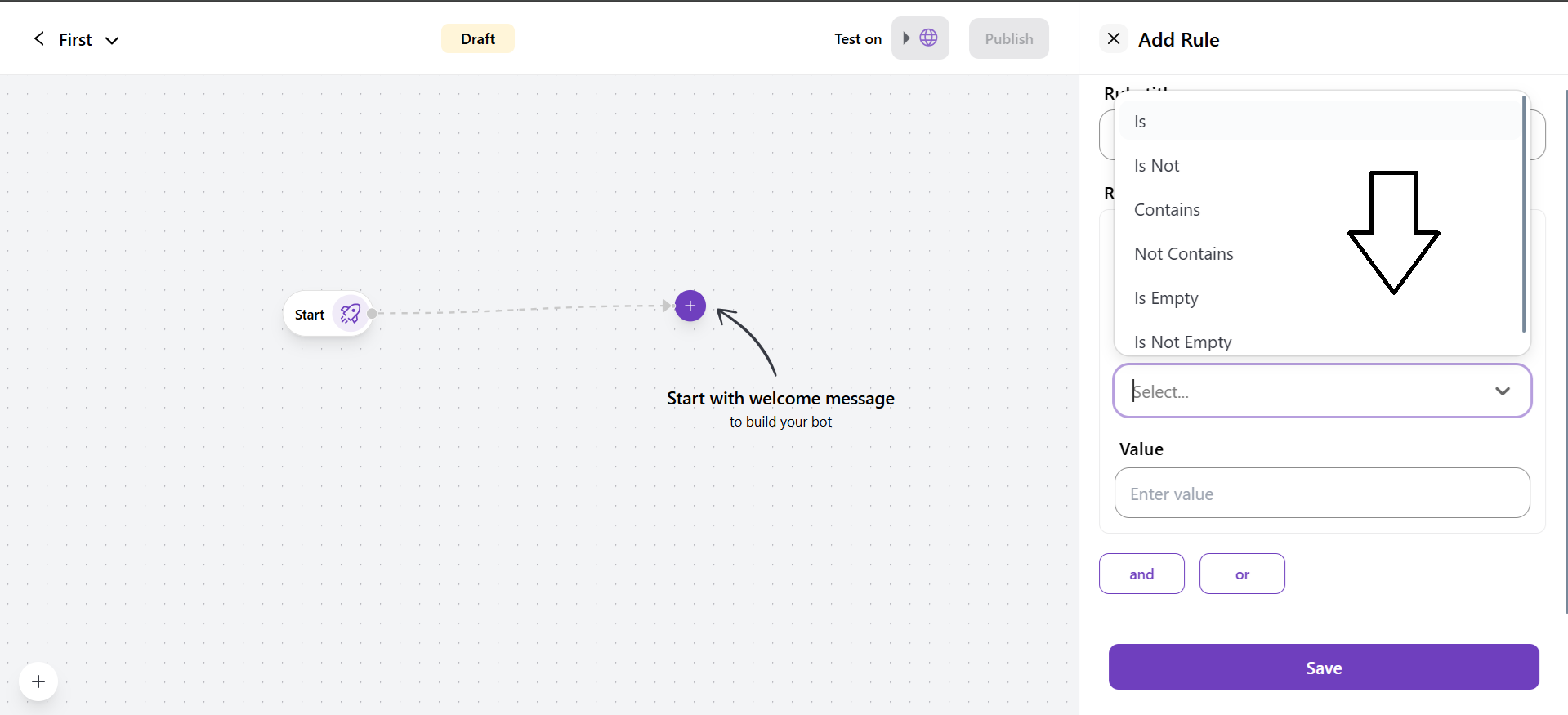
Task: Collapse the Select operator dropdown chevron
Action: [1502, 391]
